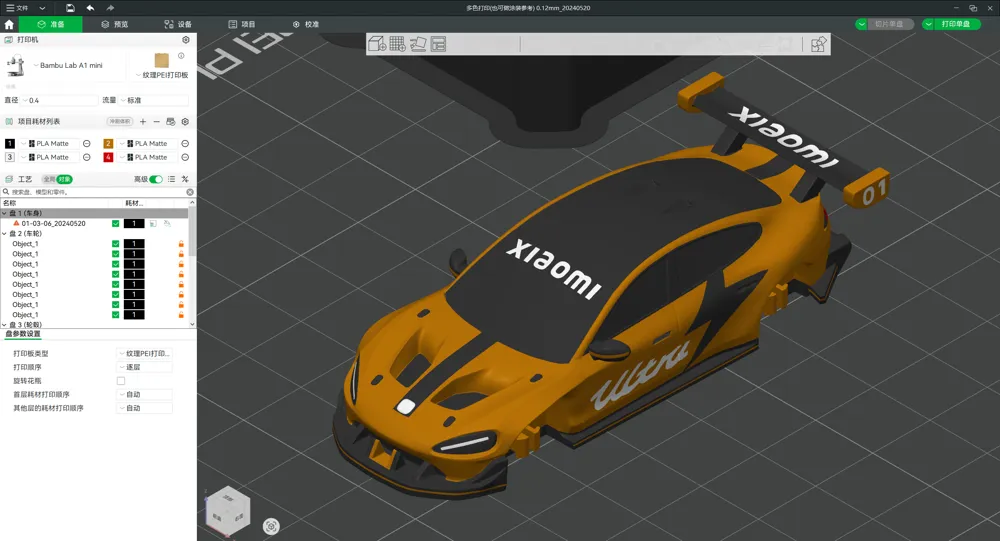Enable the 旋转花瓶 spiral vase checkbox

point(121,381)
